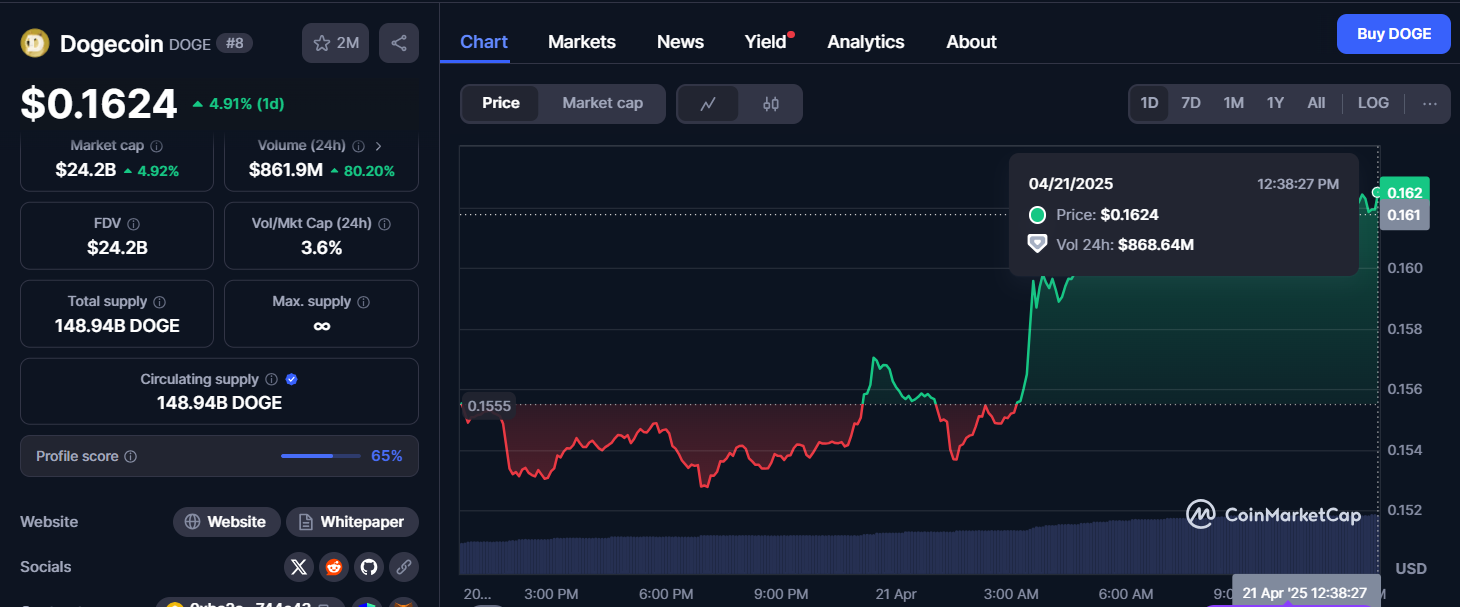Click the $861.9M volume value
1460x607 pixels.
point(285,170)
